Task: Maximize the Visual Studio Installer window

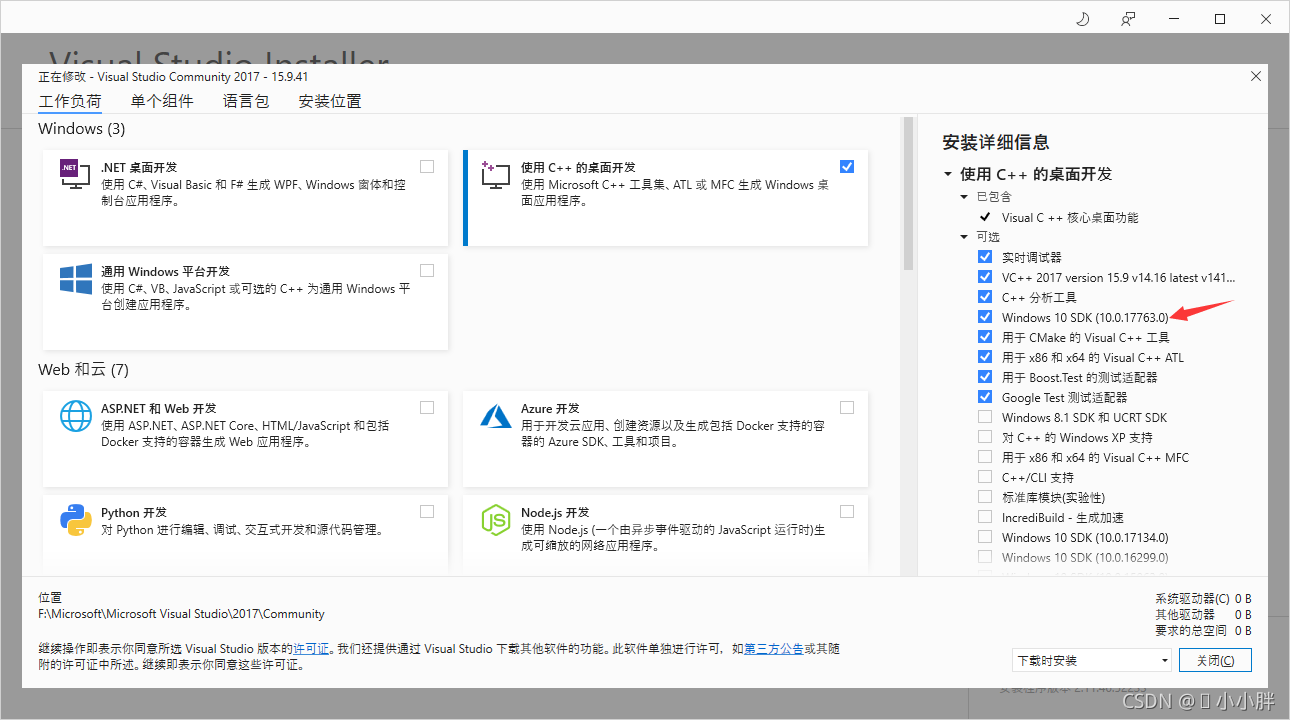Action: (x=1220, y=19)
